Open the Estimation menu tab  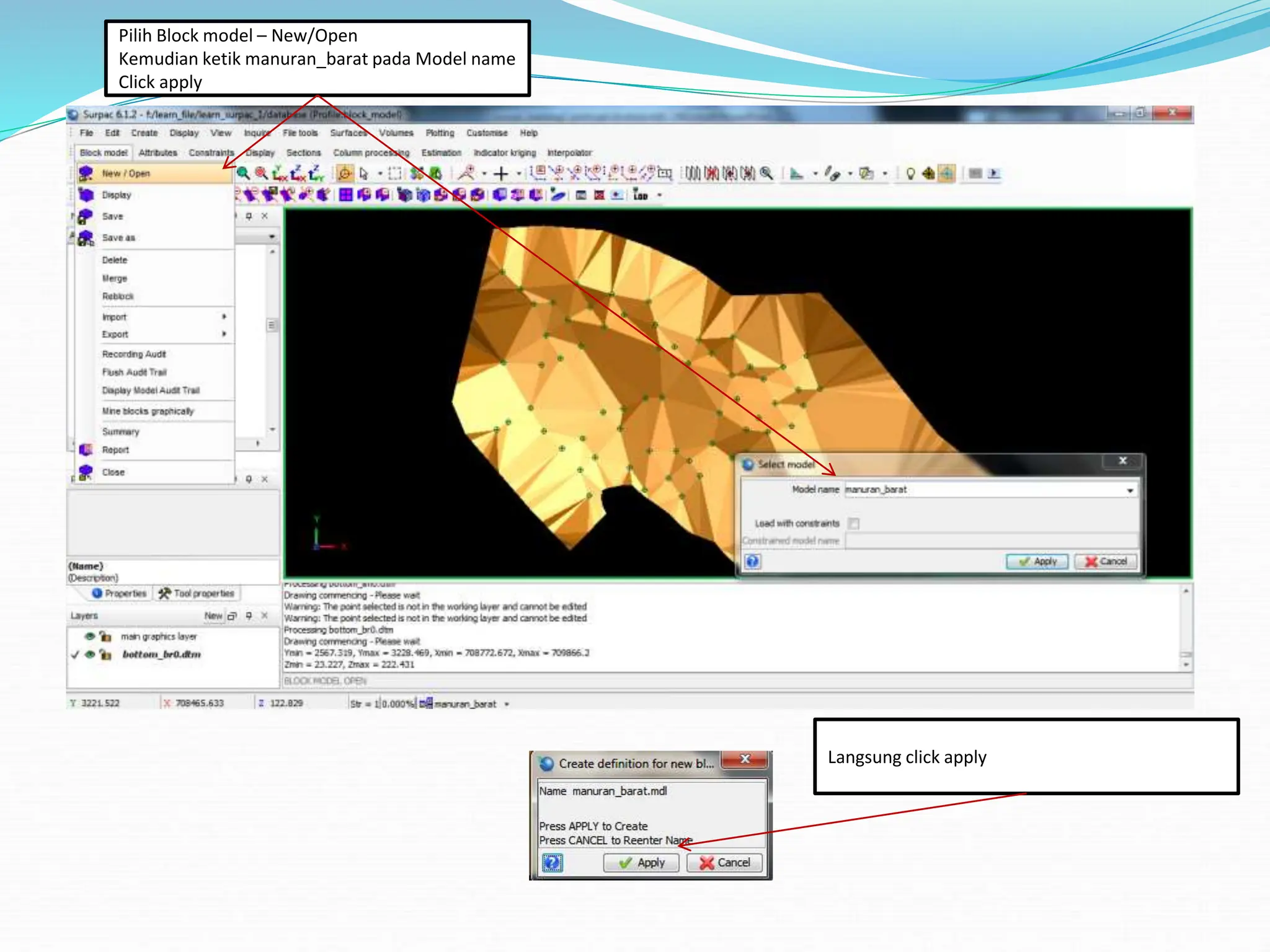441,152
